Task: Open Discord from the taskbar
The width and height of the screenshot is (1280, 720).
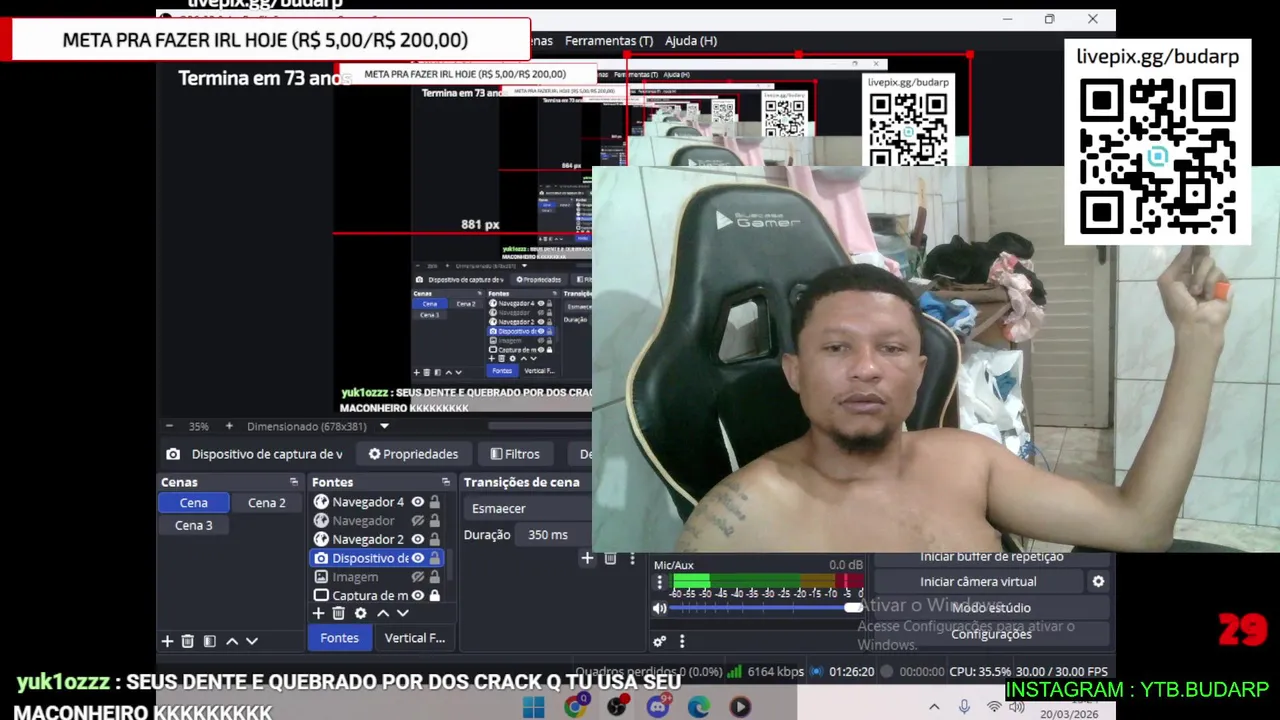Action: pos(658,707)
